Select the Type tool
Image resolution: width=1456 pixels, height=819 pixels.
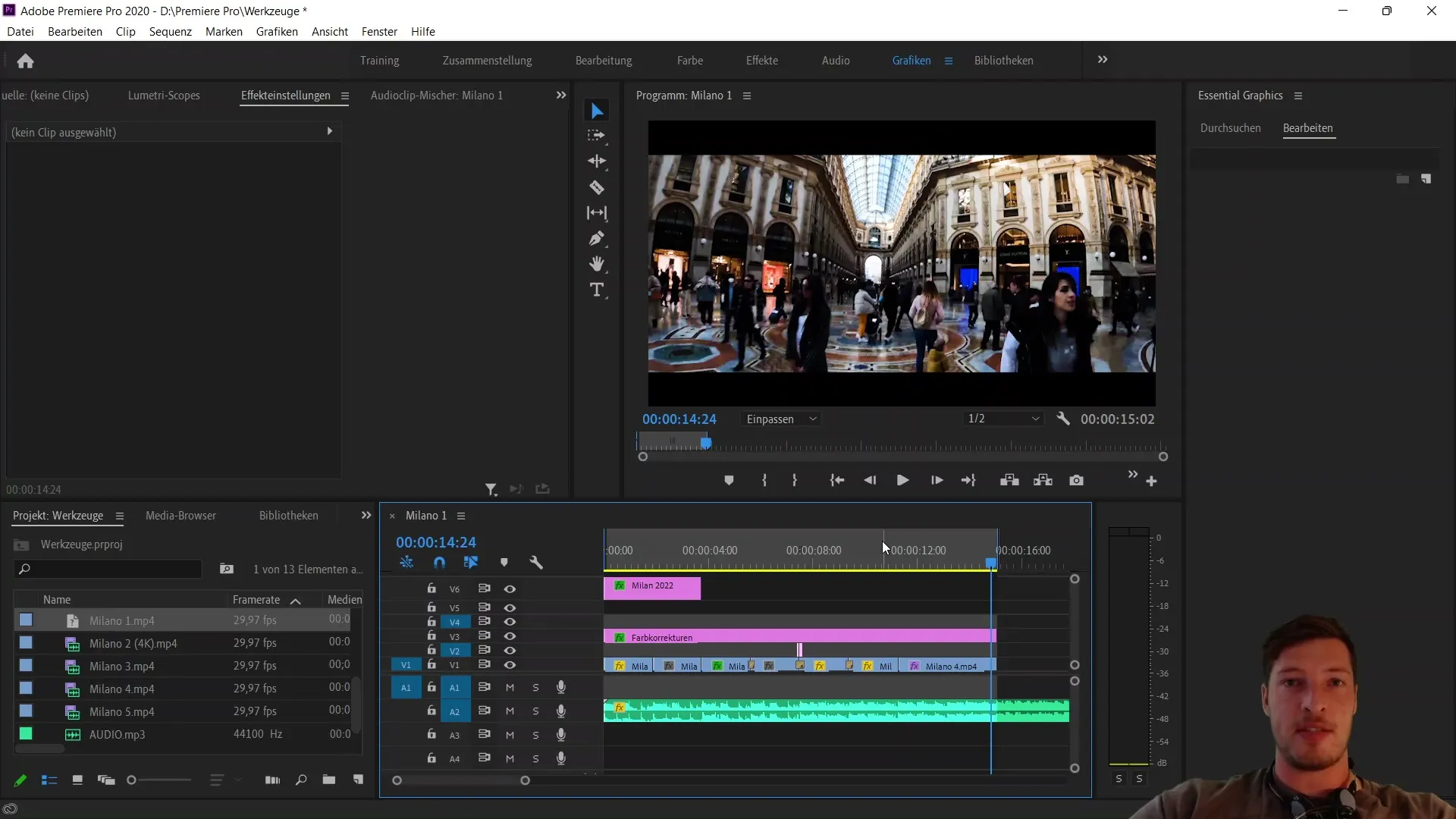(x=597, y=290)
